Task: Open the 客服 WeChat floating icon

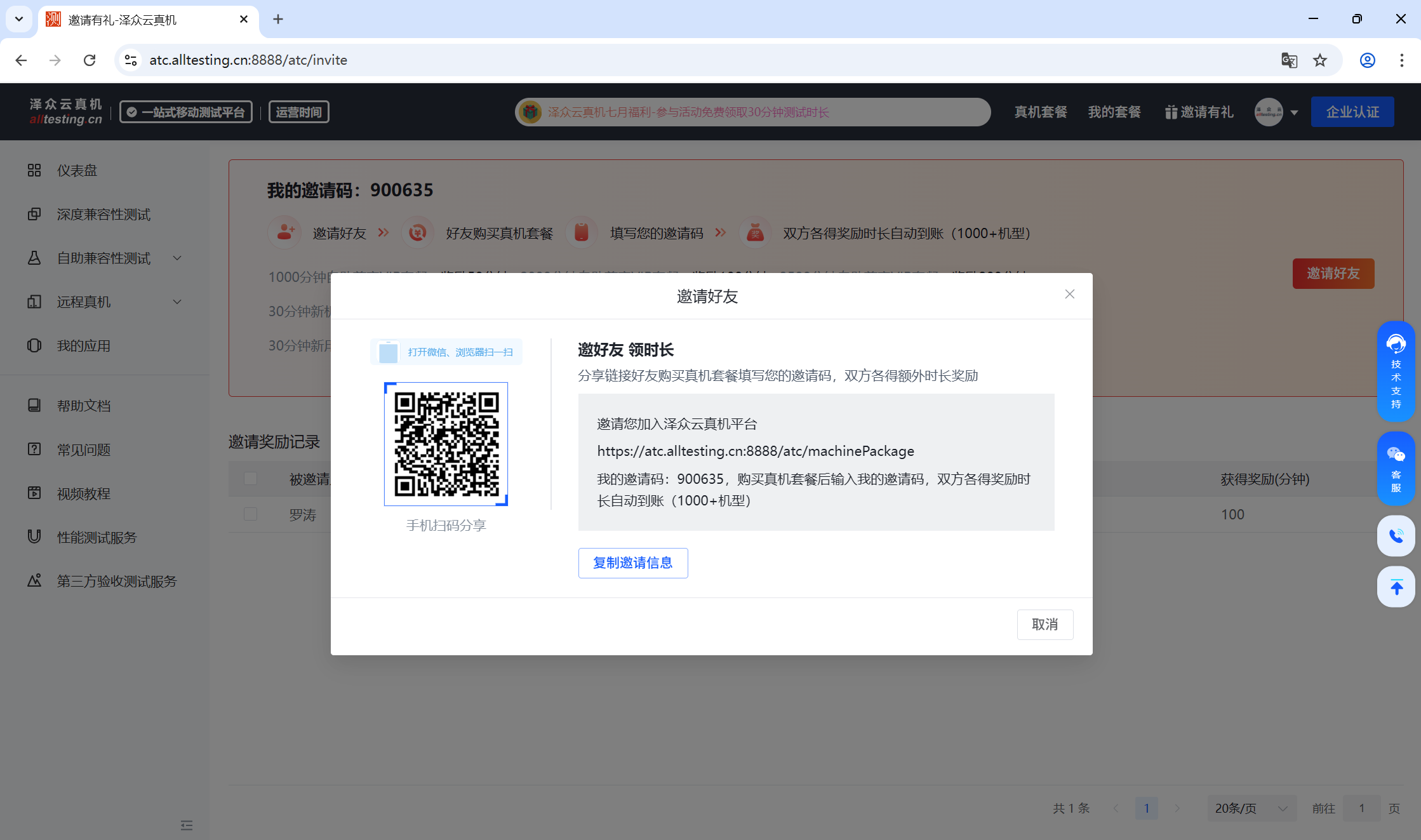Action: 1396,469
